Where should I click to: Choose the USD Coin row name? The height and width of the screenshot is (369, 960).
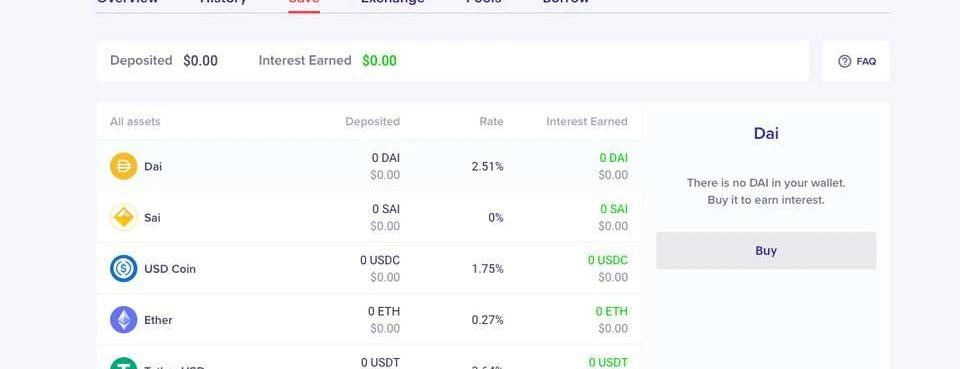tap(170, 269)
